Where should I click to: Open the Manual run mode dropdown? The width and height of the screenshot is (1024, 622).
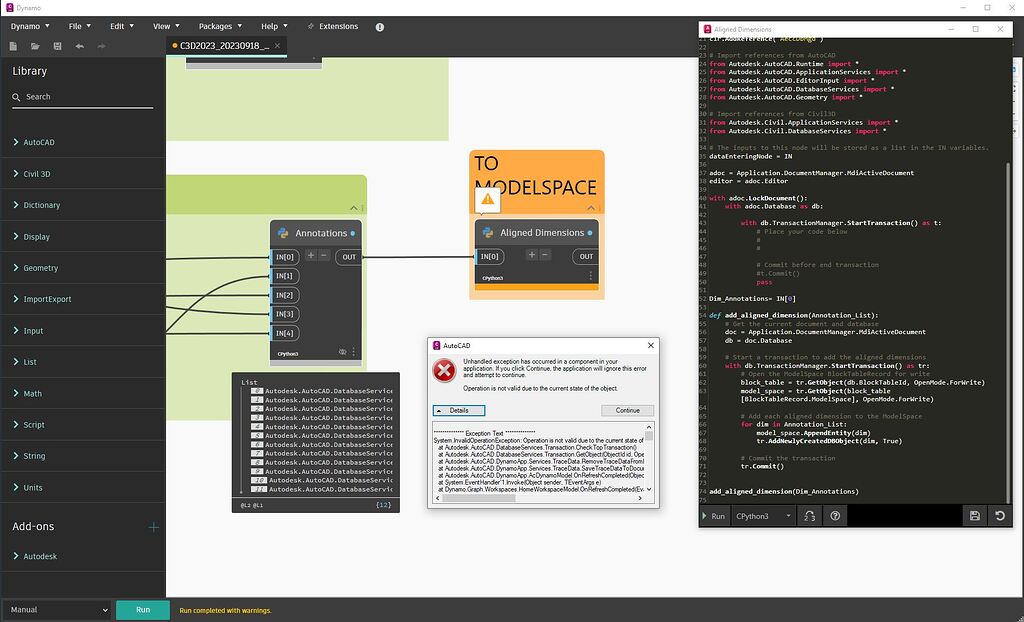click(x=57, y=609)
